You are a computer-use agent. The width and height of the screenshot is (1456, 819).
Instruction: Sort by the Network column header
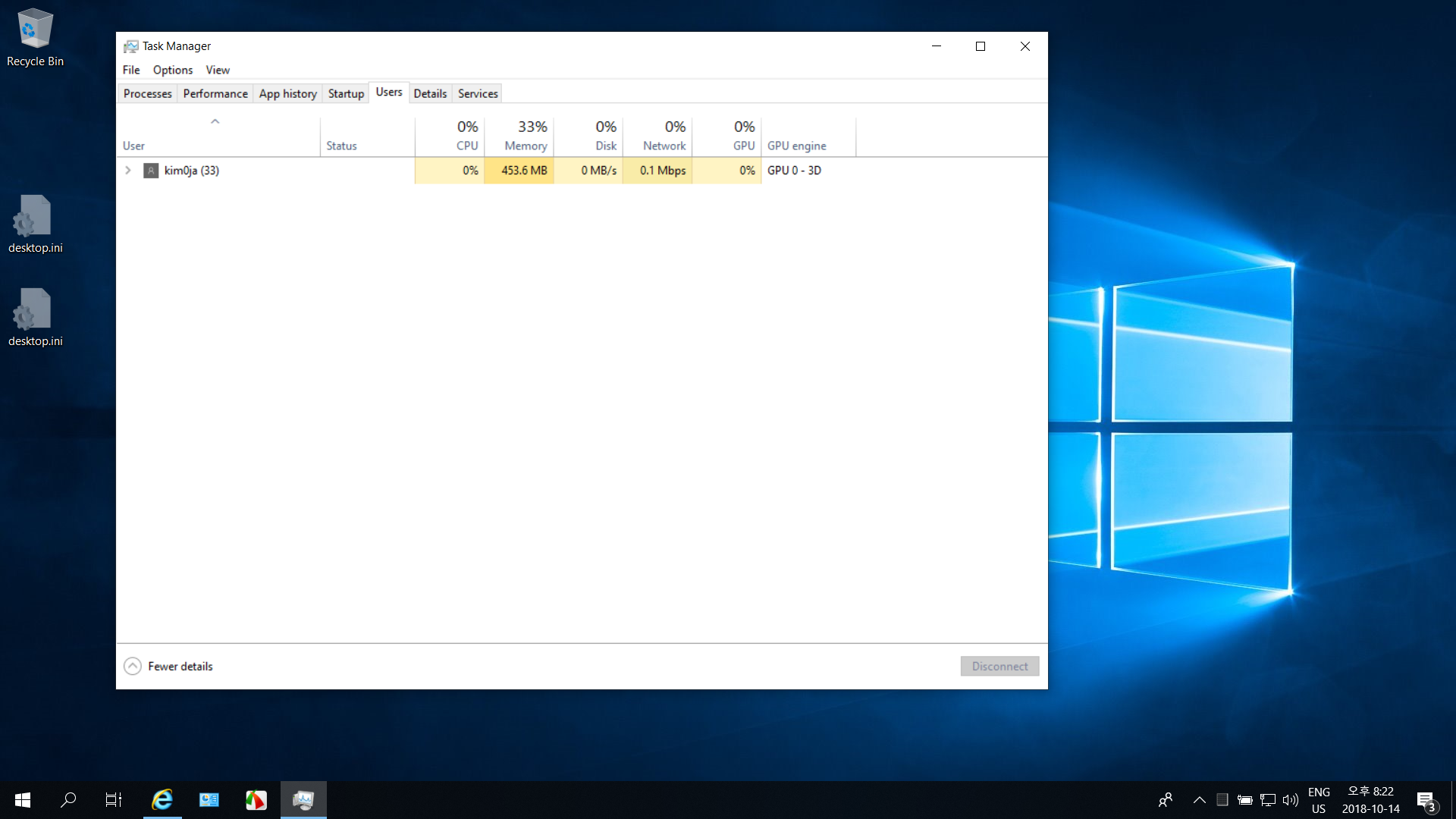pos(657,136)
